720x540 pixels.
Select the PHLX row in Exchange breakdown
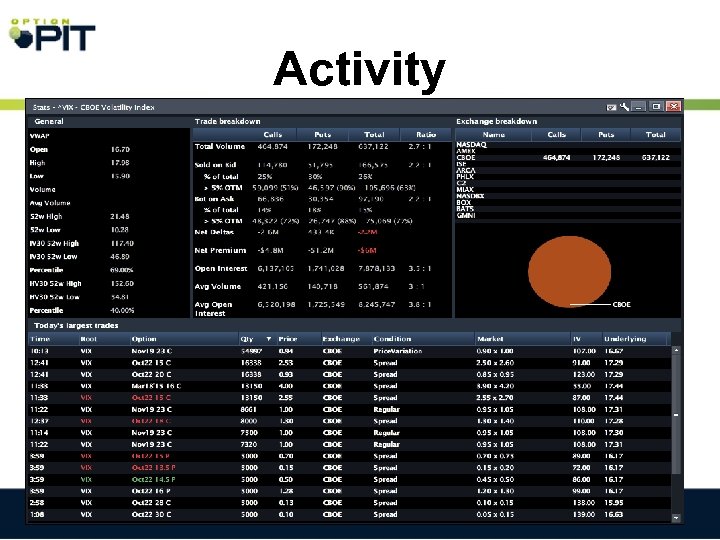pos(568,177)
